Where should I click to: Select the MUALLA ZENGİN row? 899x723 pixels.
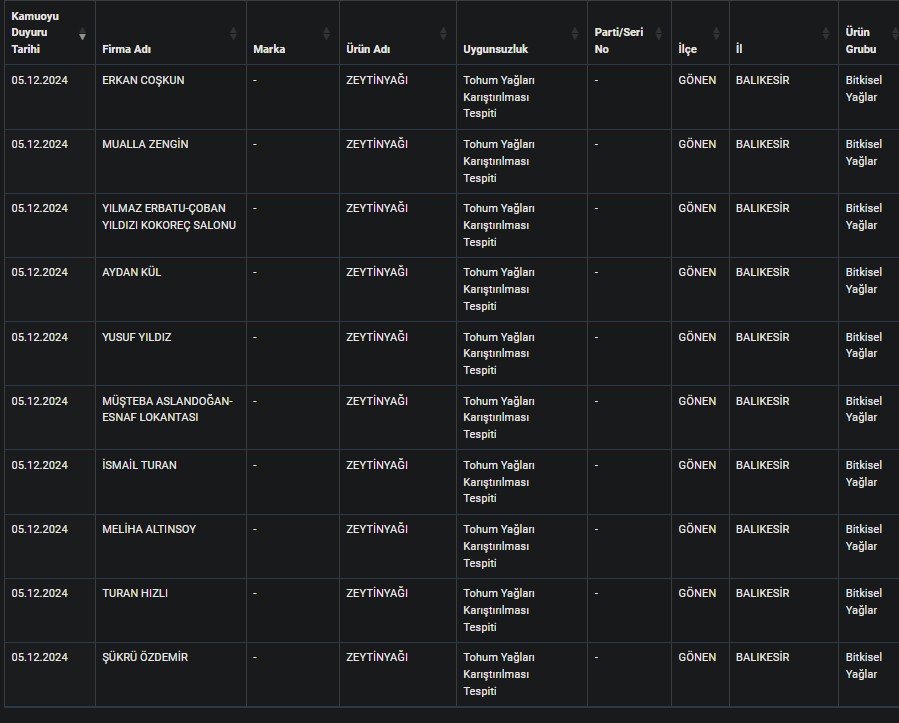(x=452, y=161)
